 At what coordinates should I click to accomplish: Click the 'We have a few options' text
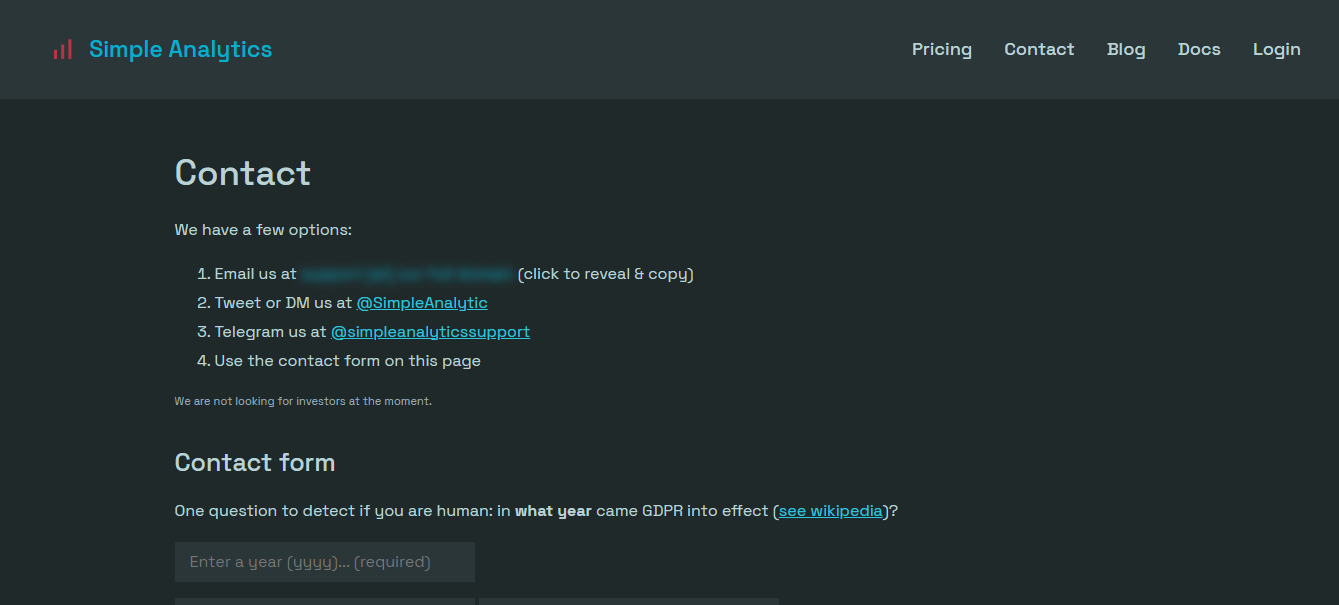263,229
